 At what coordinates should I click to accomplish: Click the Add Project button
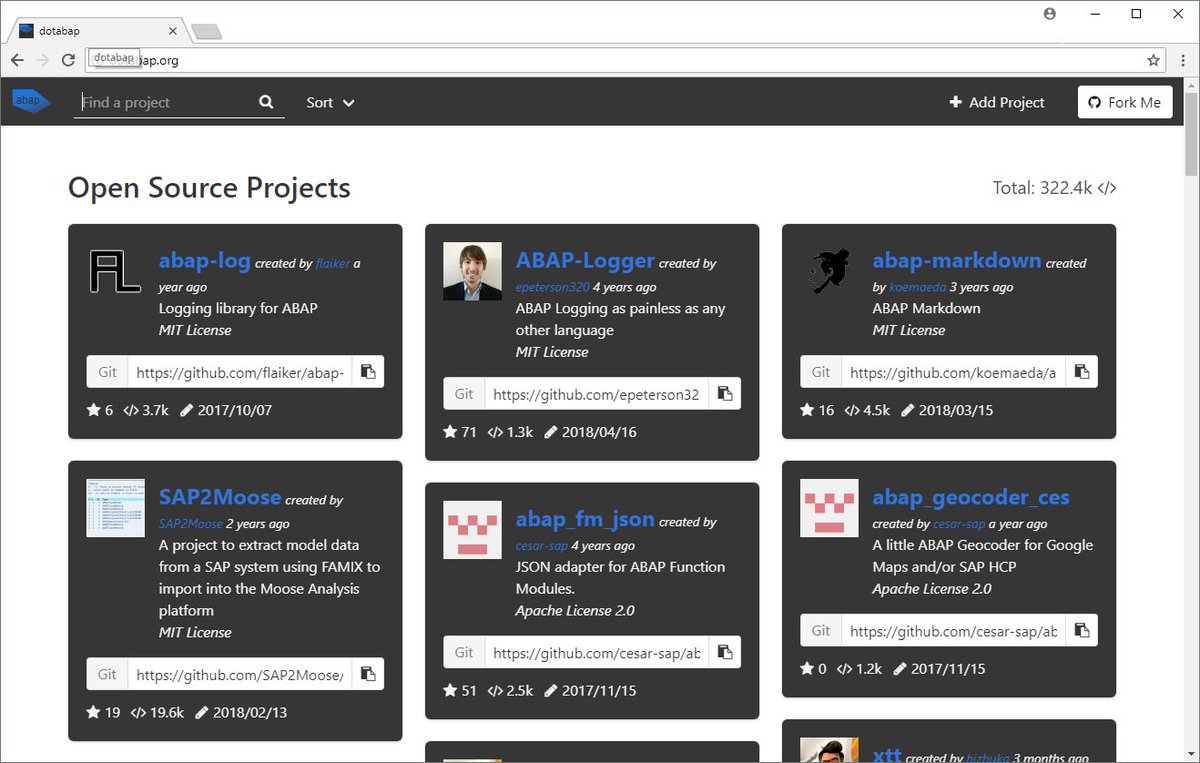(996, 102)
